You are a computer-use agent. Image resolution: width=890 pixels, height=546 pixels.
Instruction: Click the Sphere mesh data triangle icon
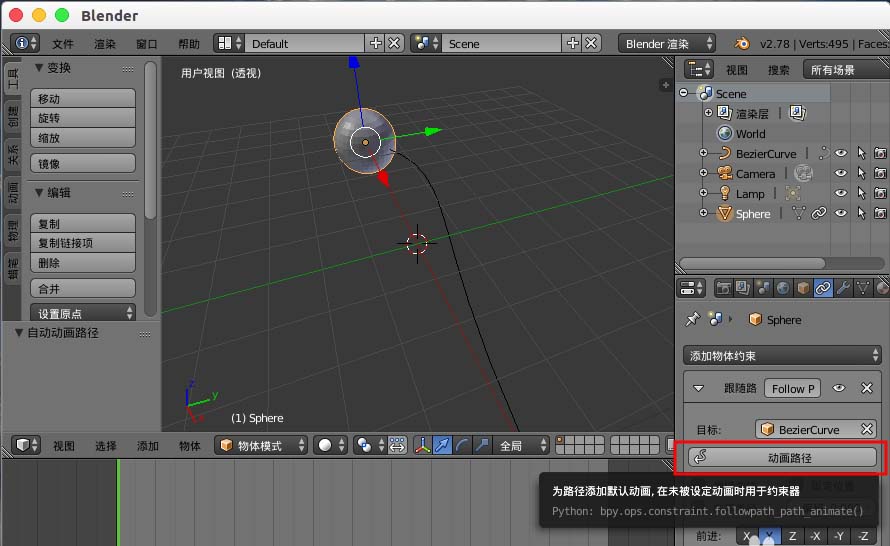[799, 213]
